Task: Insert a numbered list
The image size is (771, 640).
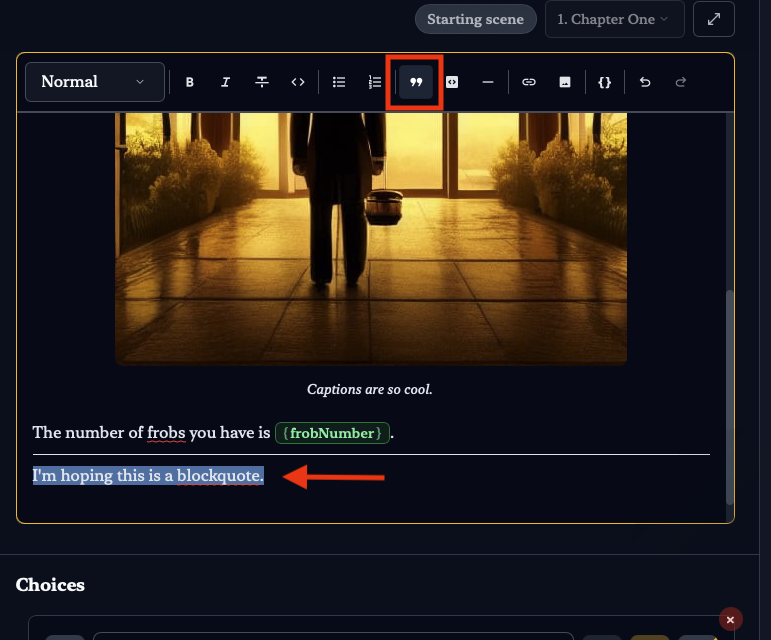Action: tap(375, 82)
